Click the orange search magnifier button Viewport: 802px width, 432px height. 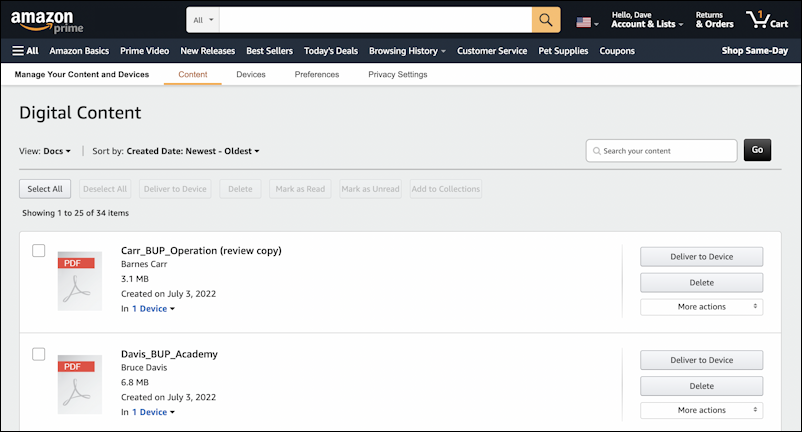(x=546, y=20)
